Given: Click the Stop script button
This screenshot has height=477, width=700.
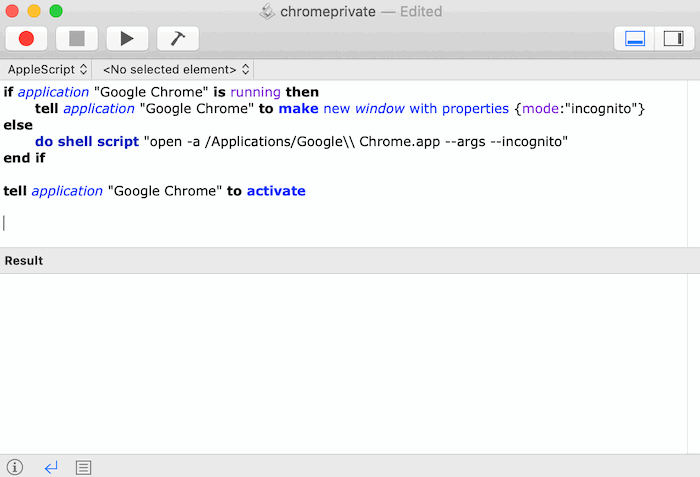Looking at the screenshot, I should pos(77,39).
